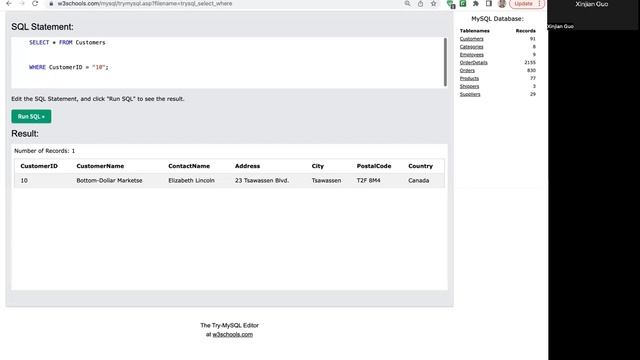Click the address bar URL
Image resolution: width=640 pixels, height=360 pixels.
coord(145,4)
